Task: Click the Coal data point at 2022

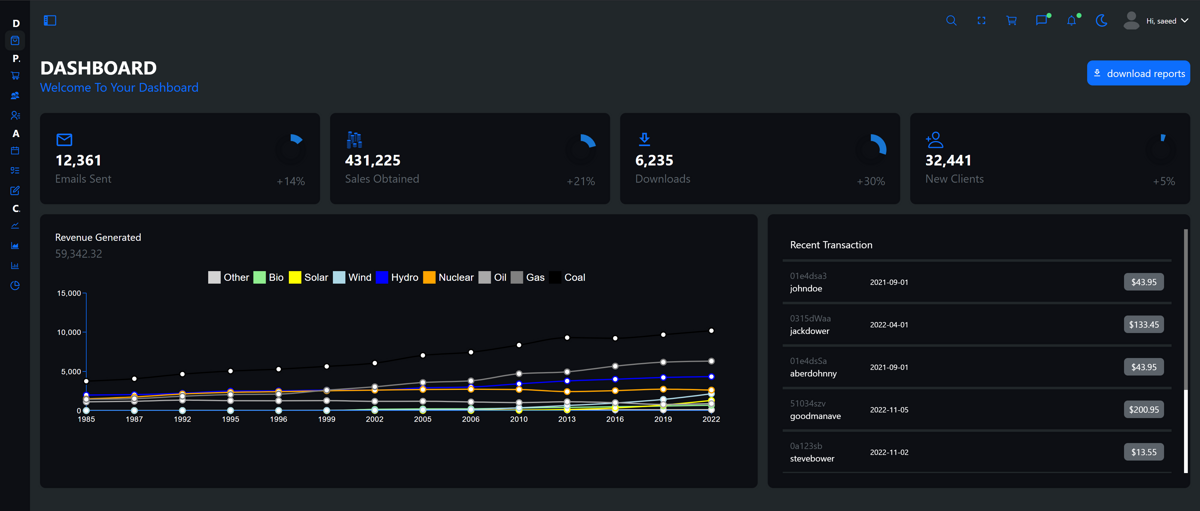Action: coord(711,330)
